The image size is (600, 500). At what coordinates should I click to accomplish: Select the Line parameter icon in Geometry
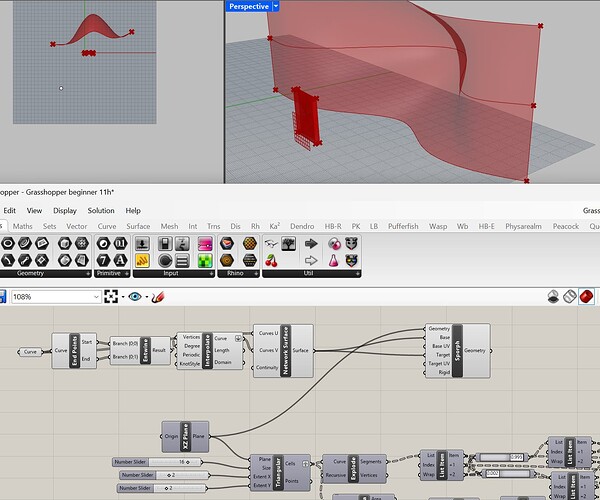click(25, 261)
